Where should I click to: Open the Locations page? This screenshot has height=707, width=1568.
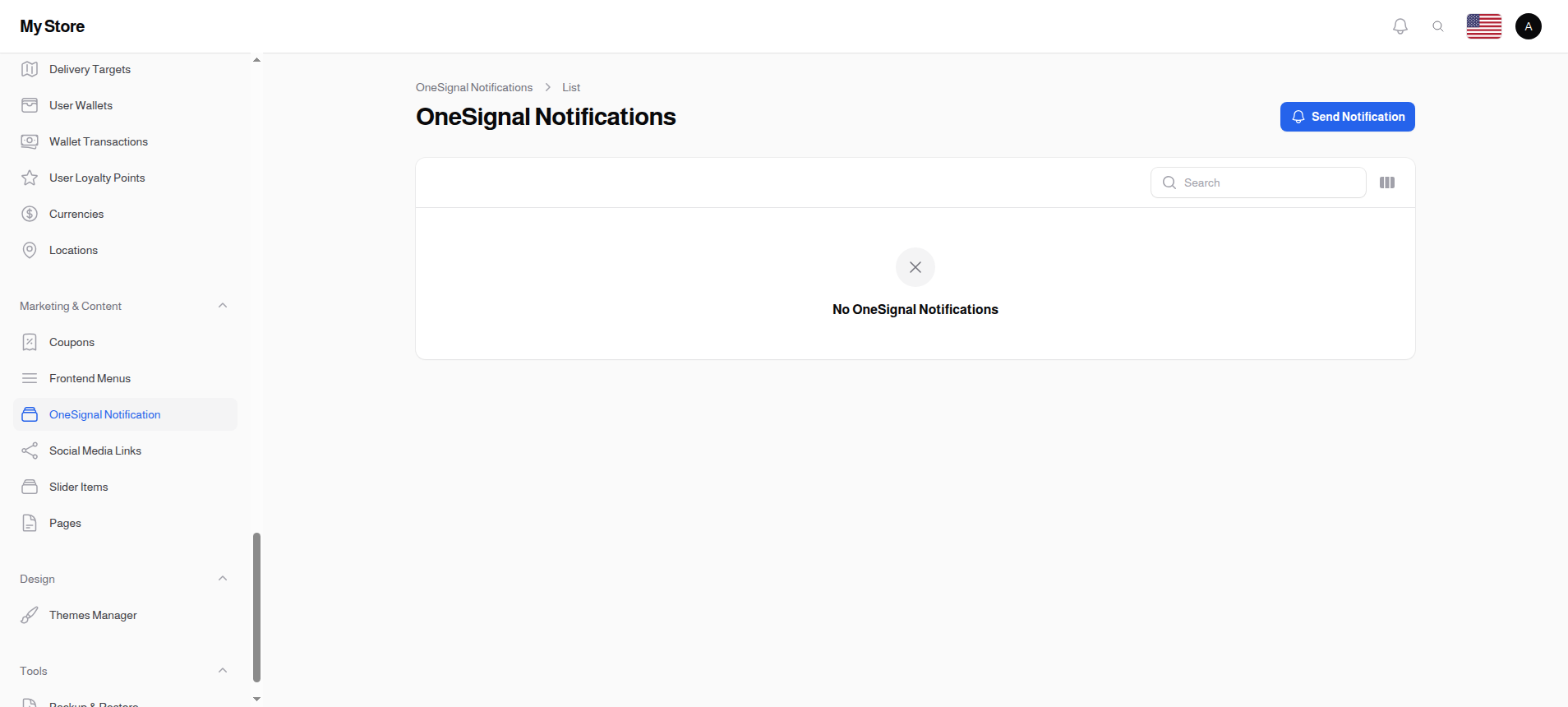[x=125, y=250]
